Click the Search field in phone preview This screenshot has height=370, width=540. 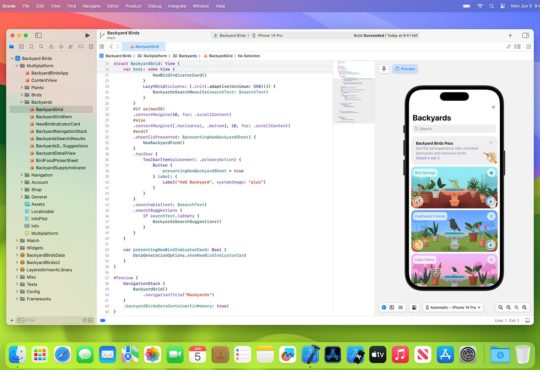(x=454, y=129)
